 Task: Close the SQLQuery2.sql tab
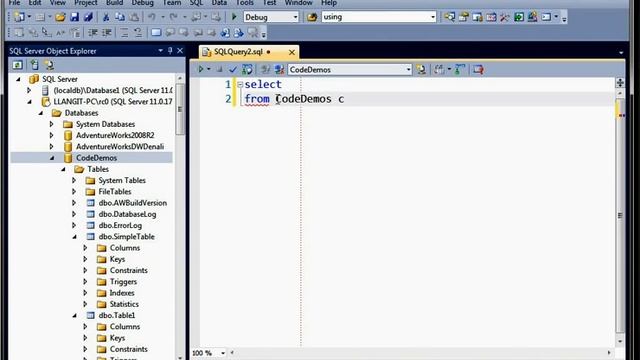pos(292,52)
